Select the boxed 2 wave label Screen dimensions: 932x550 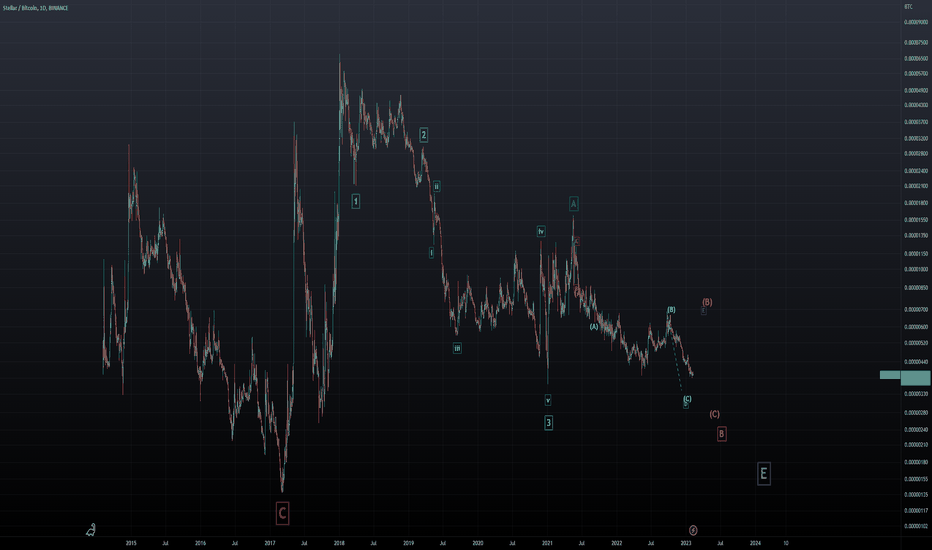pyautogui.click(x=423, y=135)
